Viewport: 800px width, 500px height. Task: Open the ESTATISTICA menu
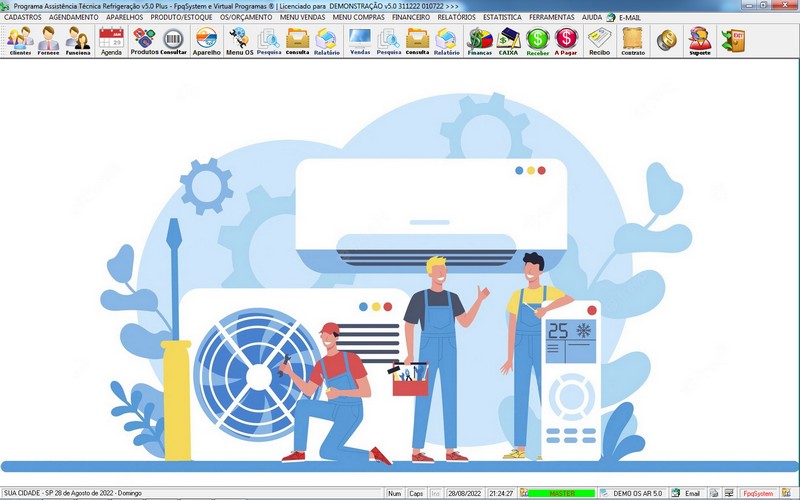coord(502,17)
